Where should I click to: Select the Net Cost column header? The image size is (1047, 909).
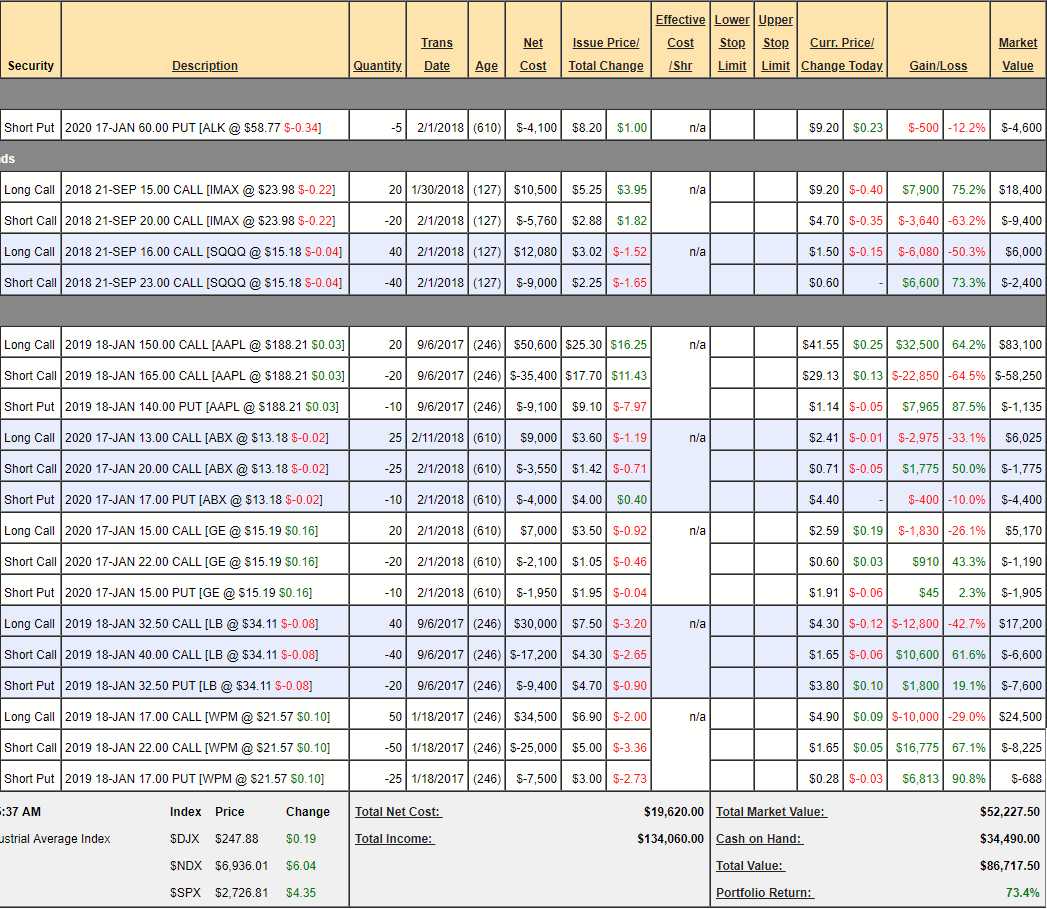coord(533,54)
